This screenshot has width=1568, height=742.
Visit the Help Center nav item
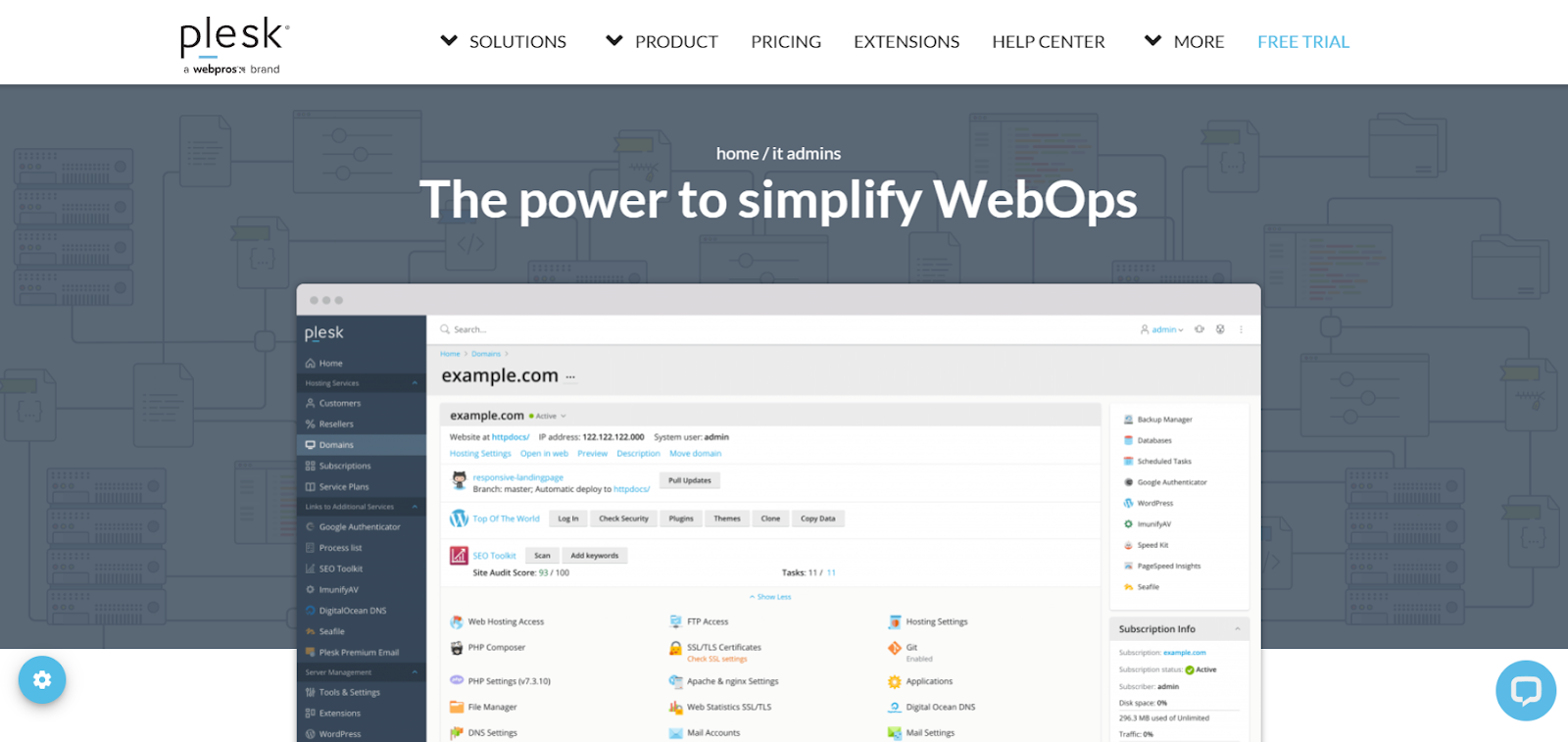tap(1048, 42)
